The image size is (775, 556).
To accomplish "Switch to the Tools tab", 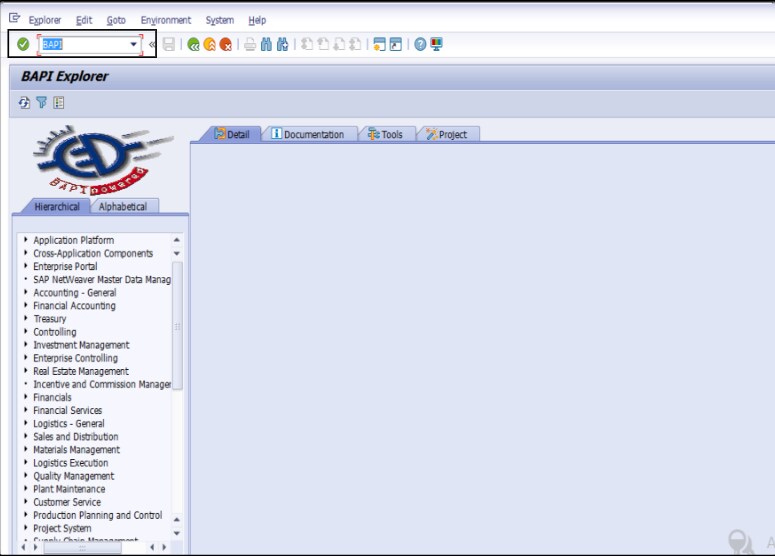I will (386, 134).
